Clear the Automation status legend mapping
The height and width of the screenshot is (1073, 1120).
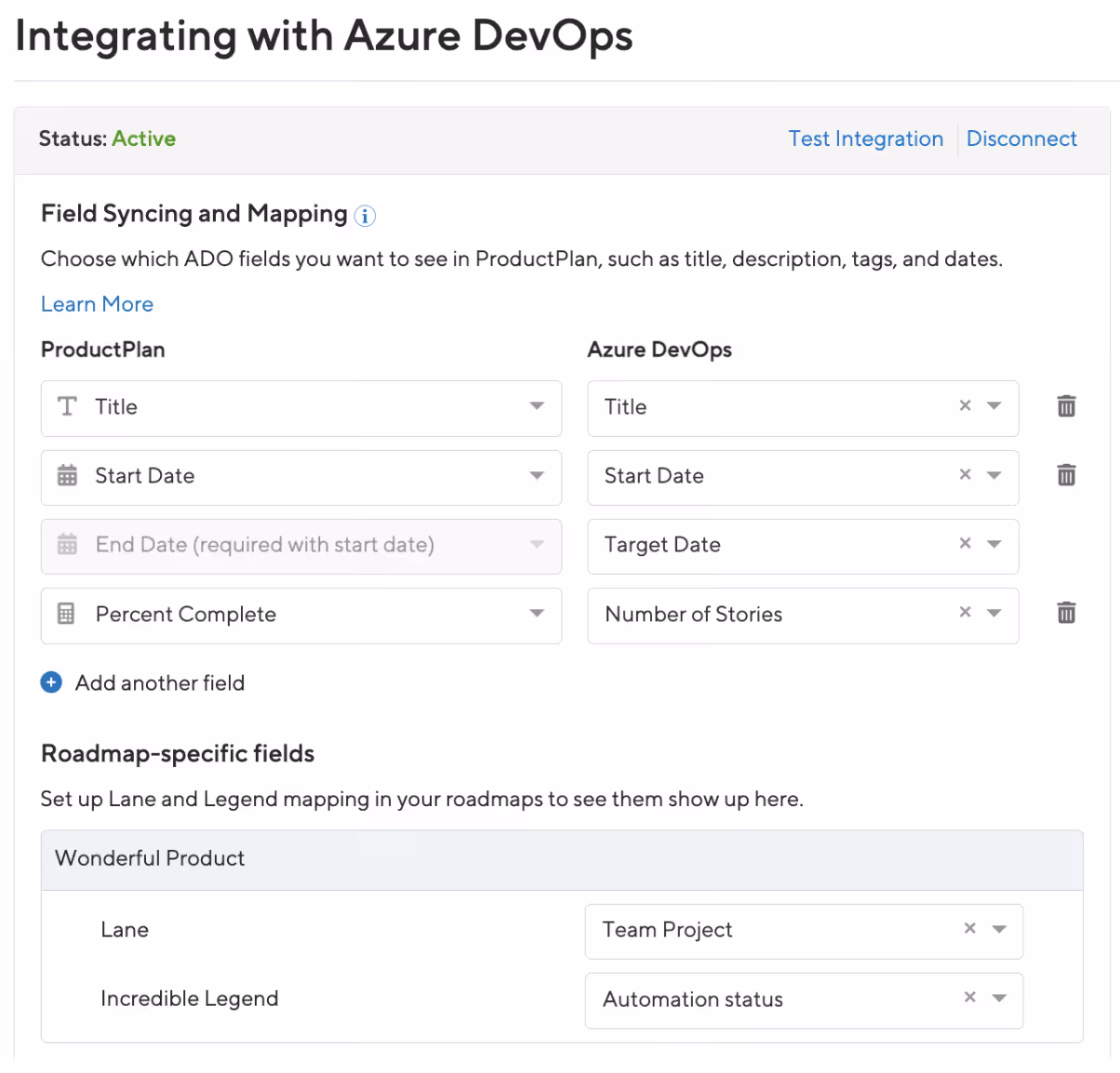pos(970,997)
